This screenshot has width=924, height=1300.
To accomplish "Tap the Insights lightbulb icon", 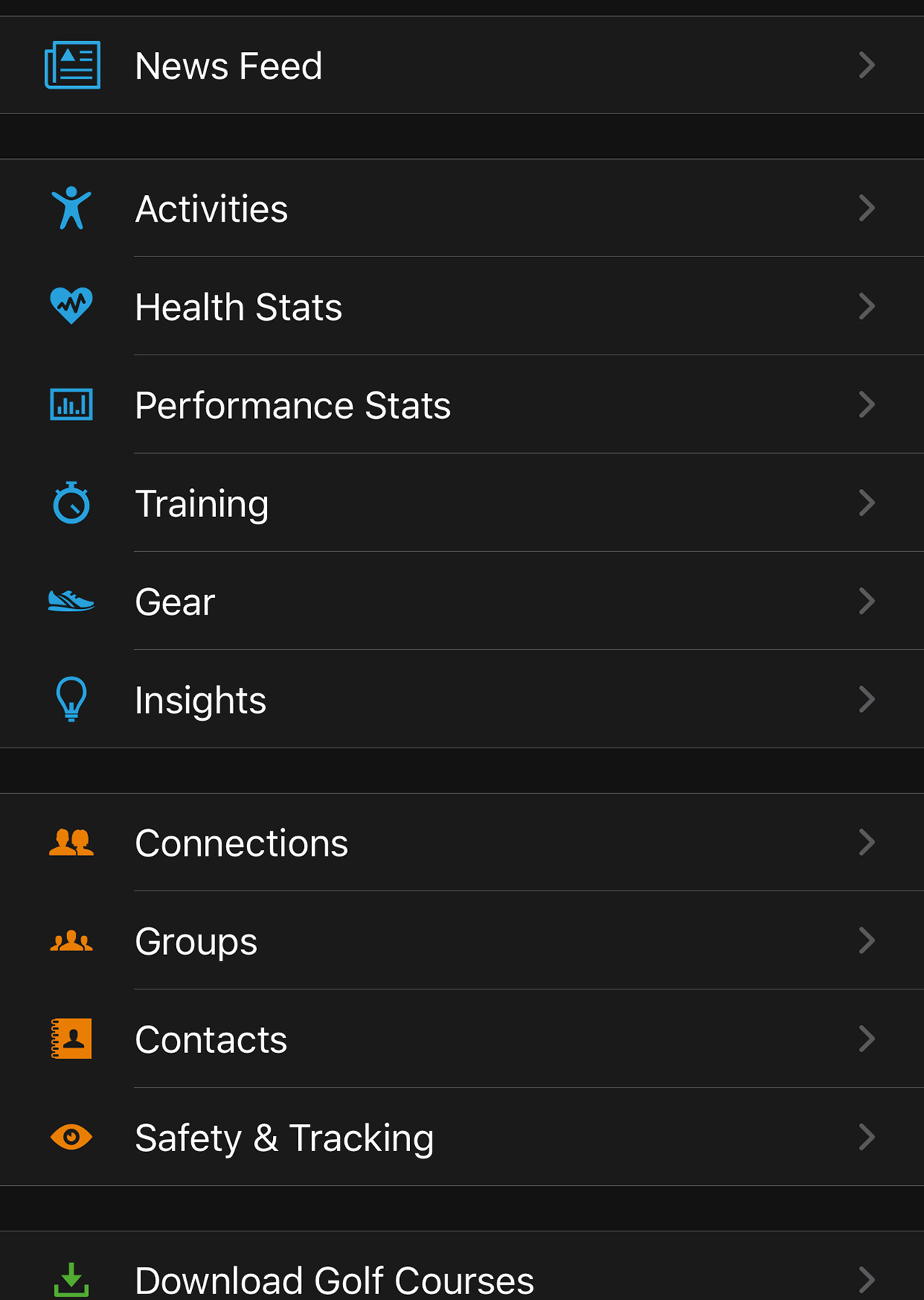I will (71, 698).
